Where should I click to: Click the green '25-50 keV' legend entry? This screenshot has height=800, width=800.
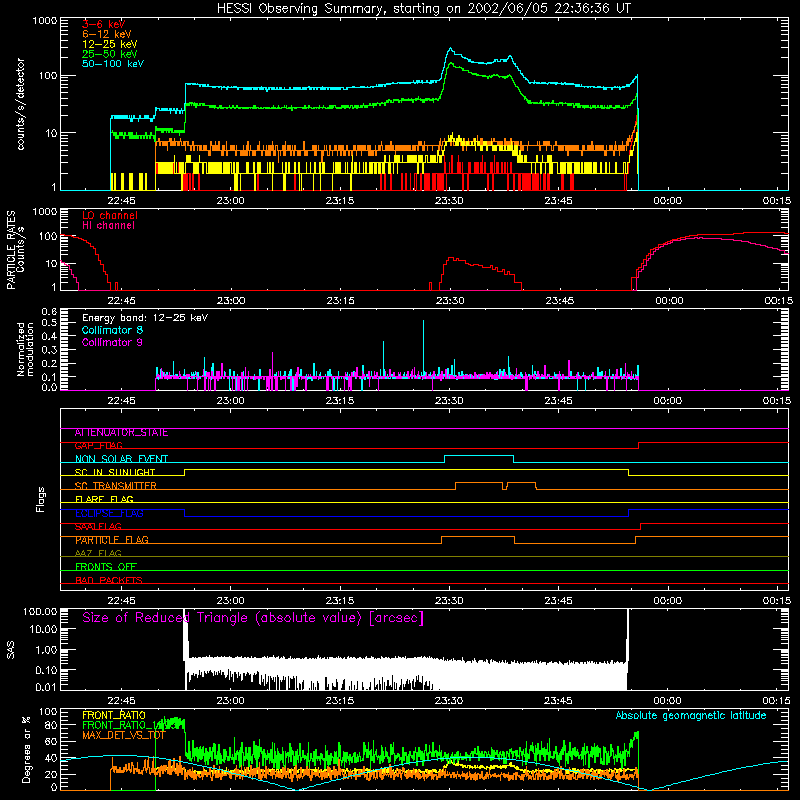(x=109, y=54)
